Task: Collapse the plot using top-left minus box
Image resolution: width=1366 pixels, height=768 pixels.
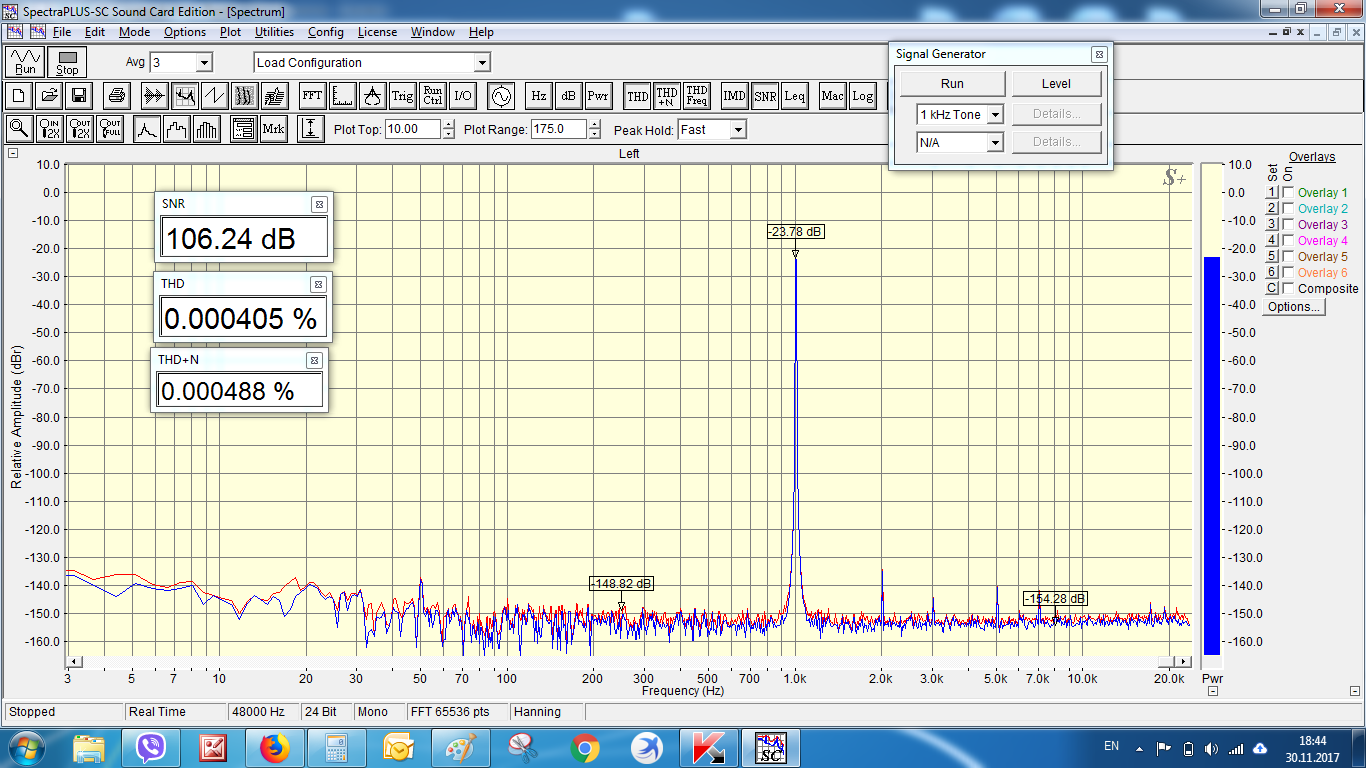Action: (x=13, y=153)
